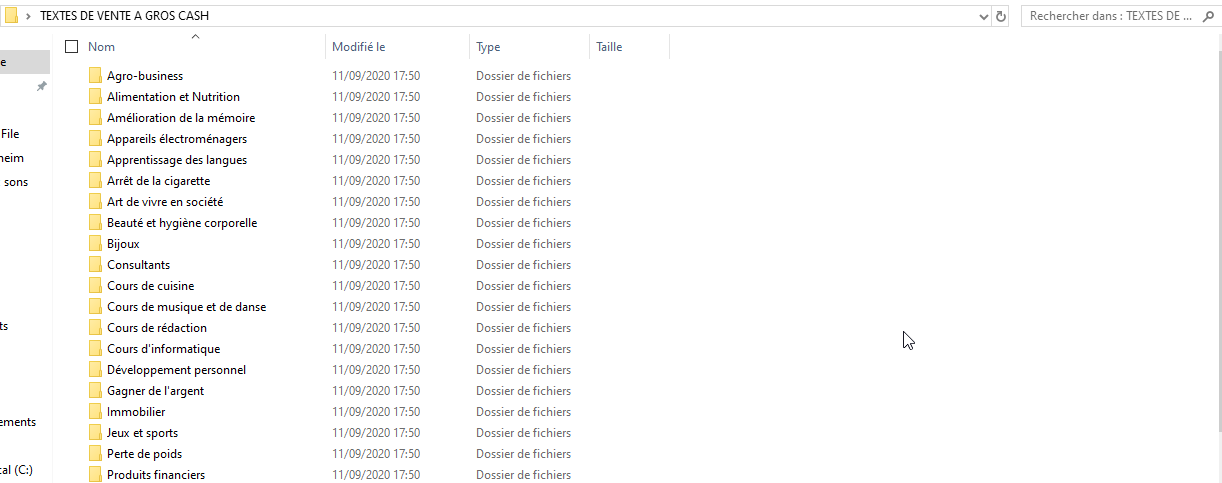Select the Cours d'informatique folder
Image resolution: width=1222 pixels, height=483 pixels.
pos(163,349)
